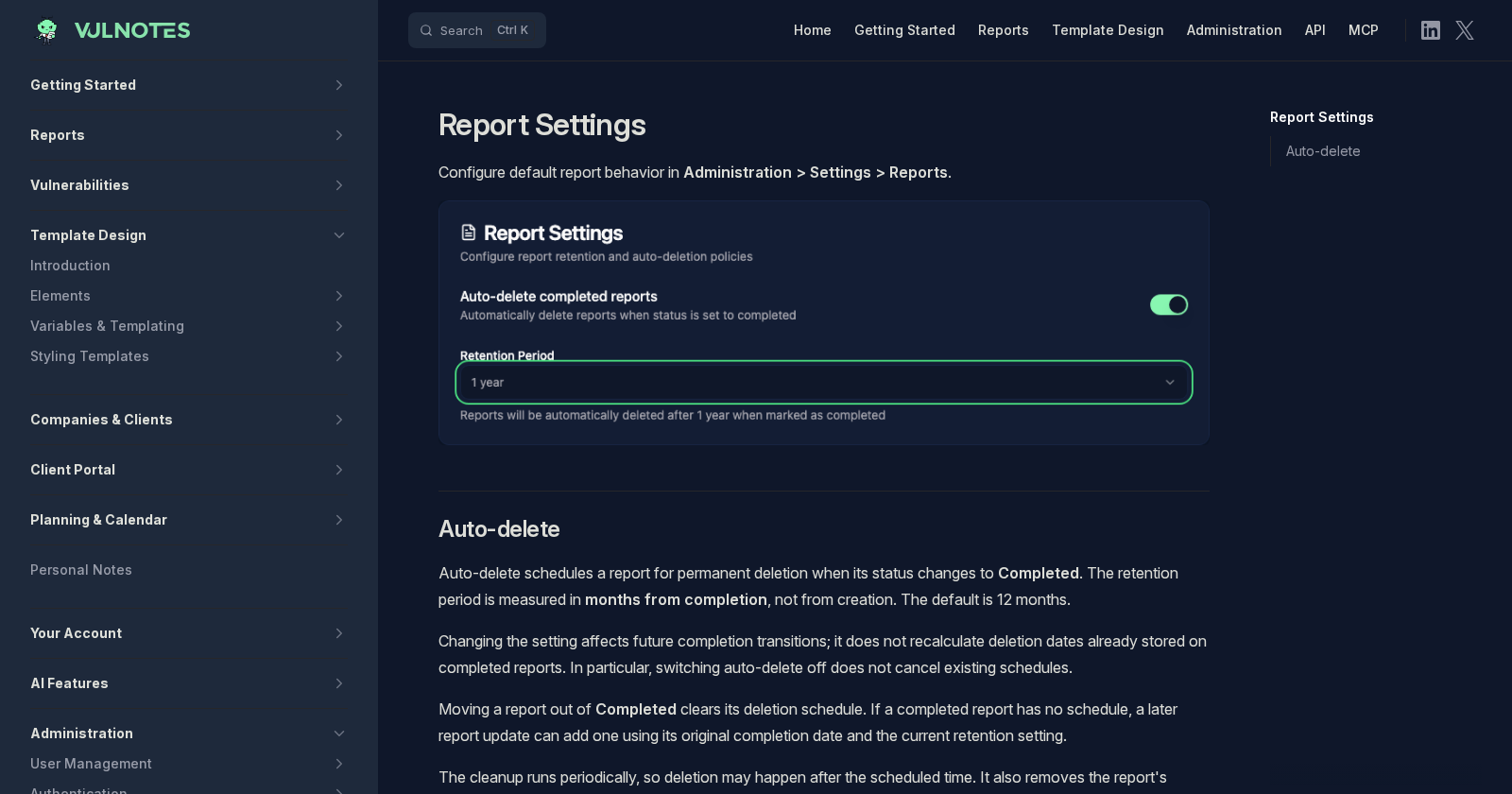Go to Home in top navigation
The height and width of the screenshot is (794, 1512).
pyautogui.click(x=813, y=30)
